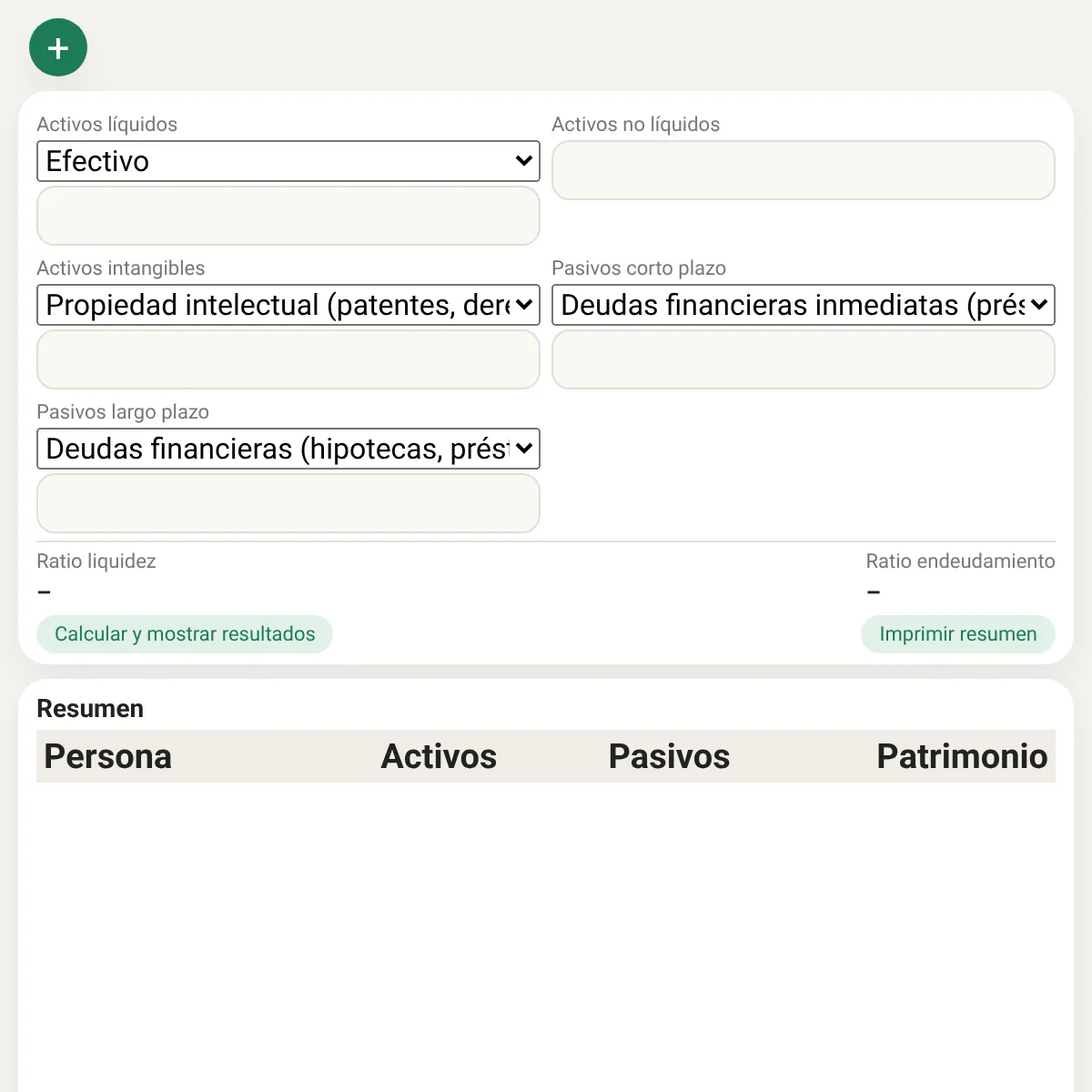Click the Activos no líquidos input field

[x=803, y=170]
